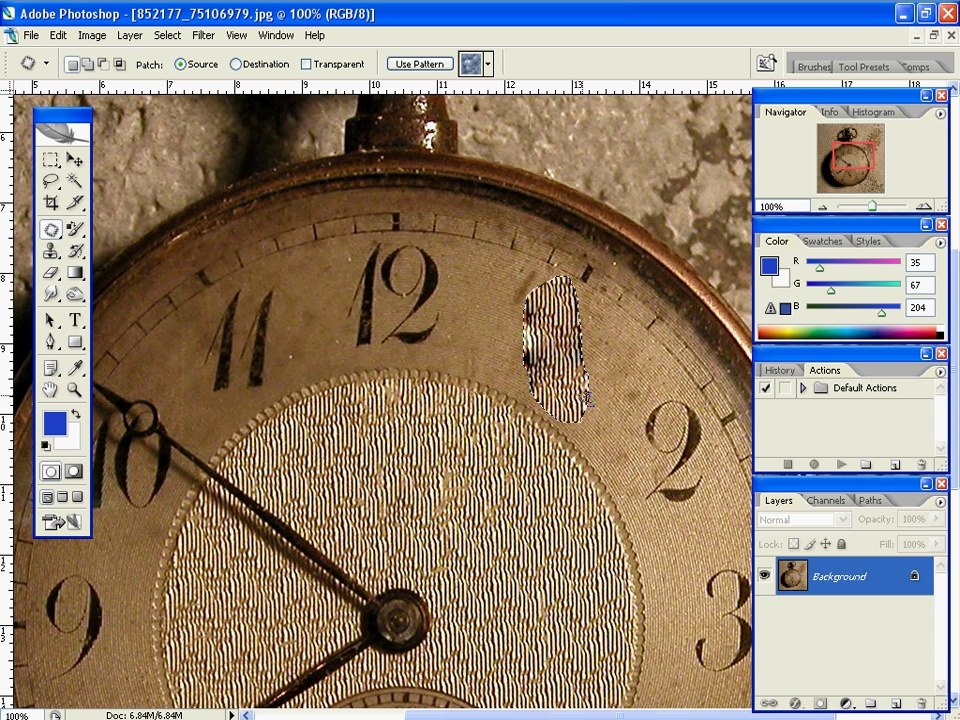Select the Slice tool
960x720 pixels.
(x=75, y=202)
